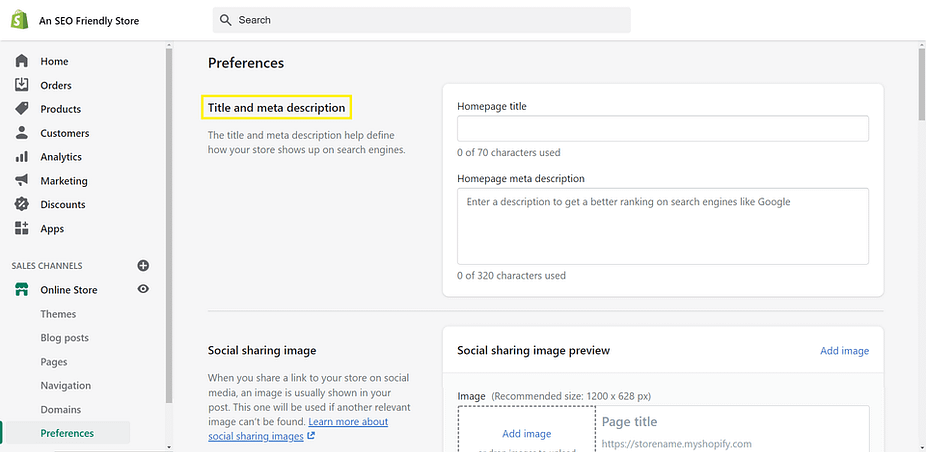Click the Home house icon
This screenshot has height=452, width=926.
[21, 61]
